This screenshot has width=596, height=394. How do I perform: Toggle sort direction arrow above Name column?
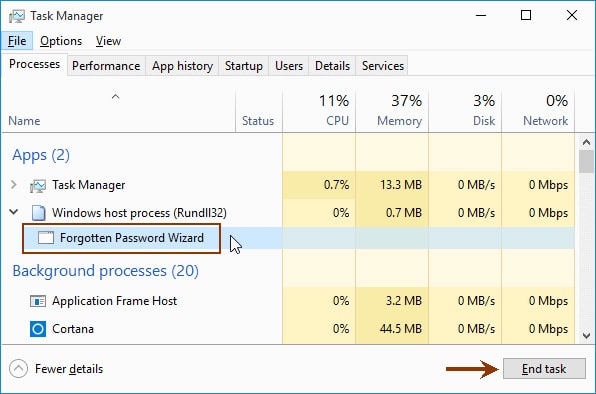point(116,97)
